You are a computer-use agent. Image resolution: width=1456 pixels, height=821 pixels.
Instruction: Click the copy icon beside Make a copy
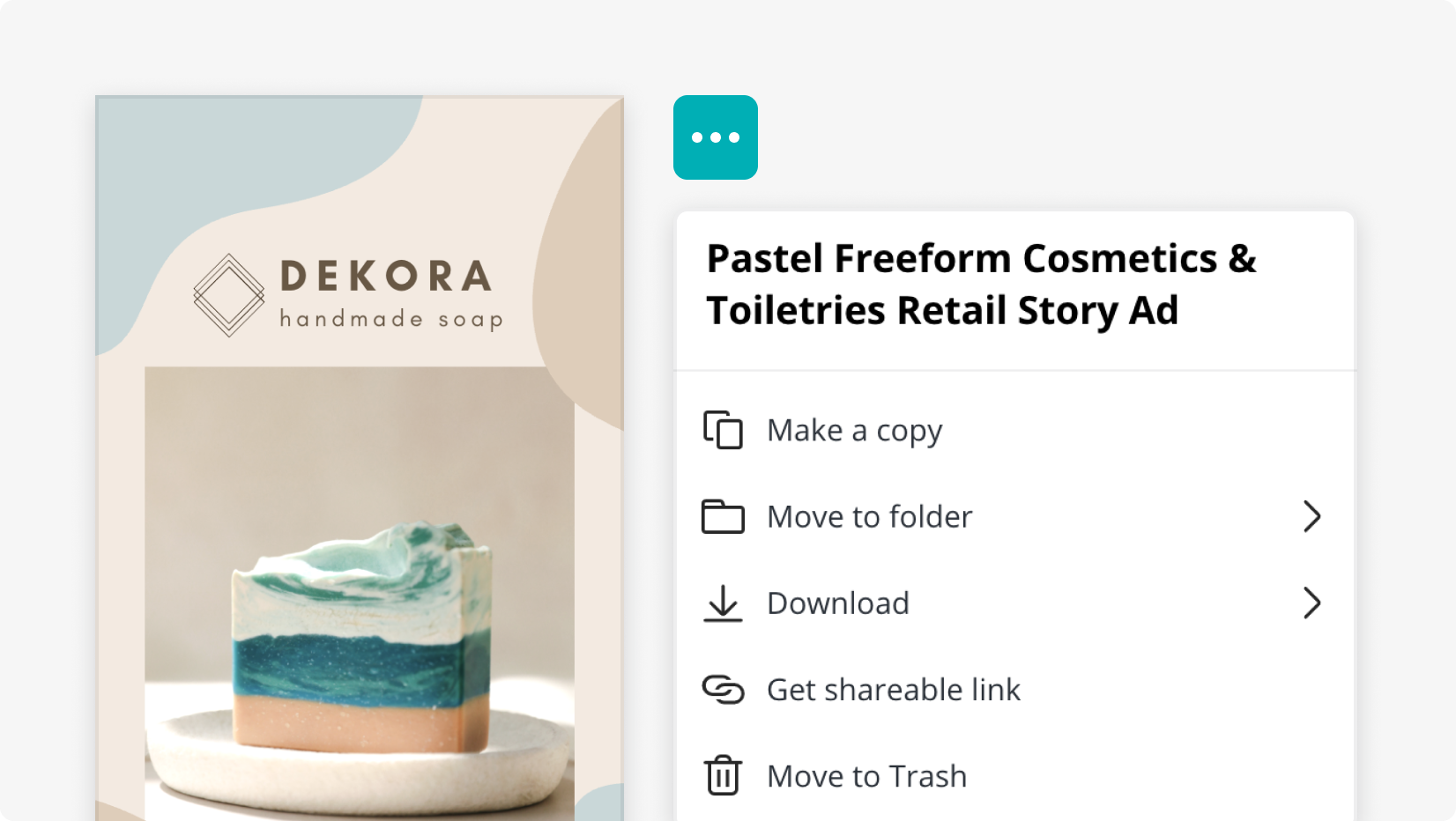(x=723, y=431)
